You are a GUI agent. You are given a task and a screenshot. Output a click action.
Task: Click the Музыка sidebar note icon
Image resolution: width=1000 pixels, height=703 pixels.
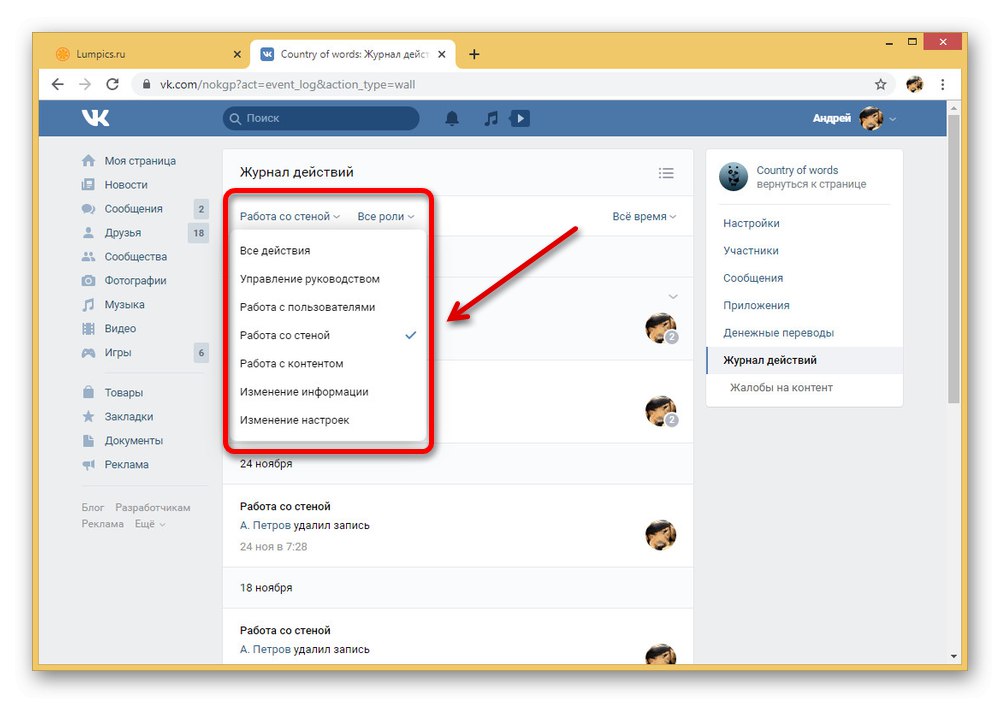tap(89, 305)
